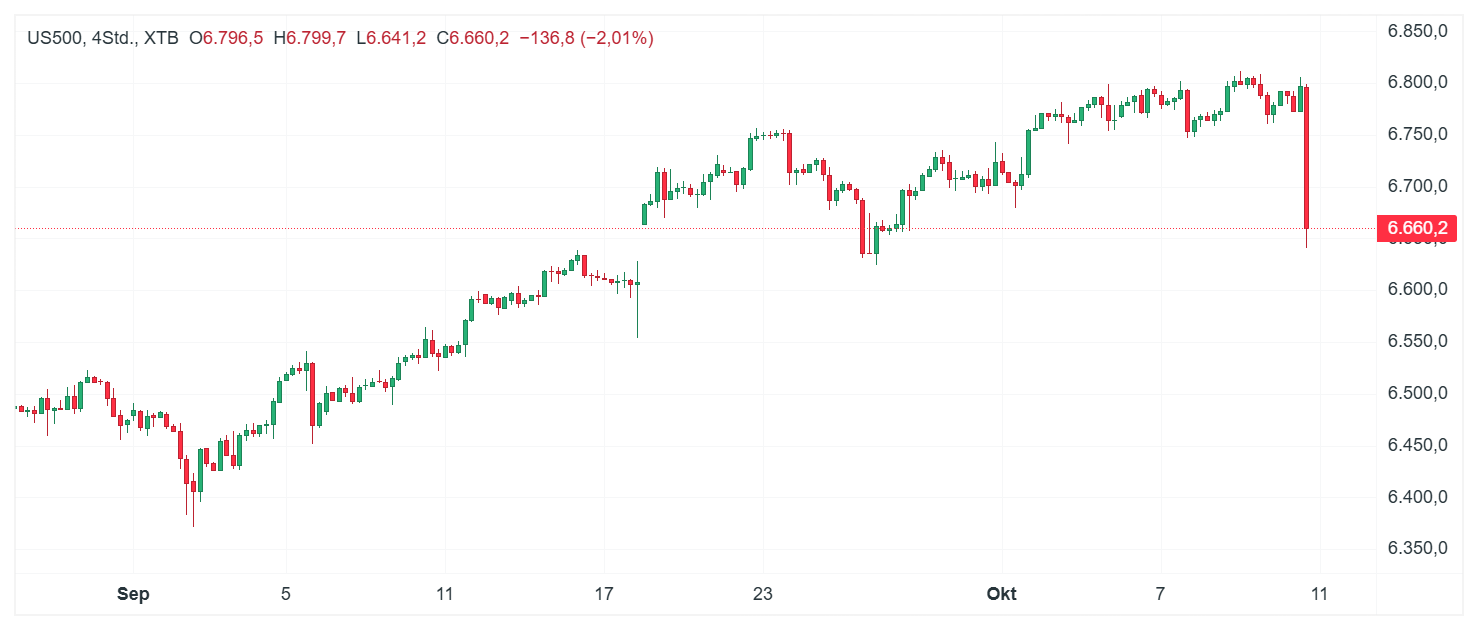The width and height of the screenshot is (1478, 630).
Task: Click the 6.850,0 price axis label
Action: coord(1417,31)
